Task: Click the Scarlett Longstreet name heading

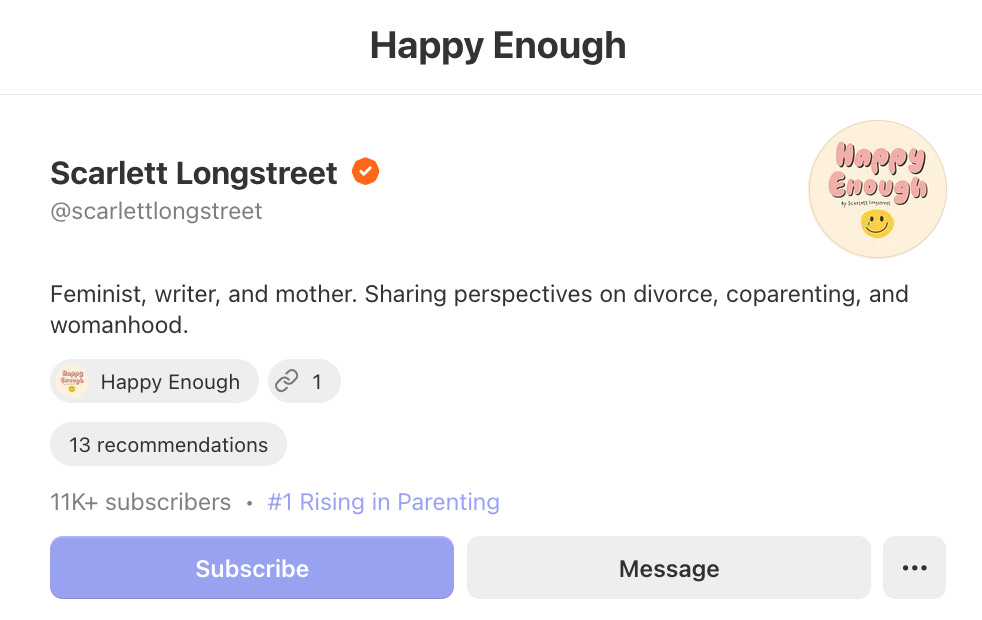Action: (194, 173)
